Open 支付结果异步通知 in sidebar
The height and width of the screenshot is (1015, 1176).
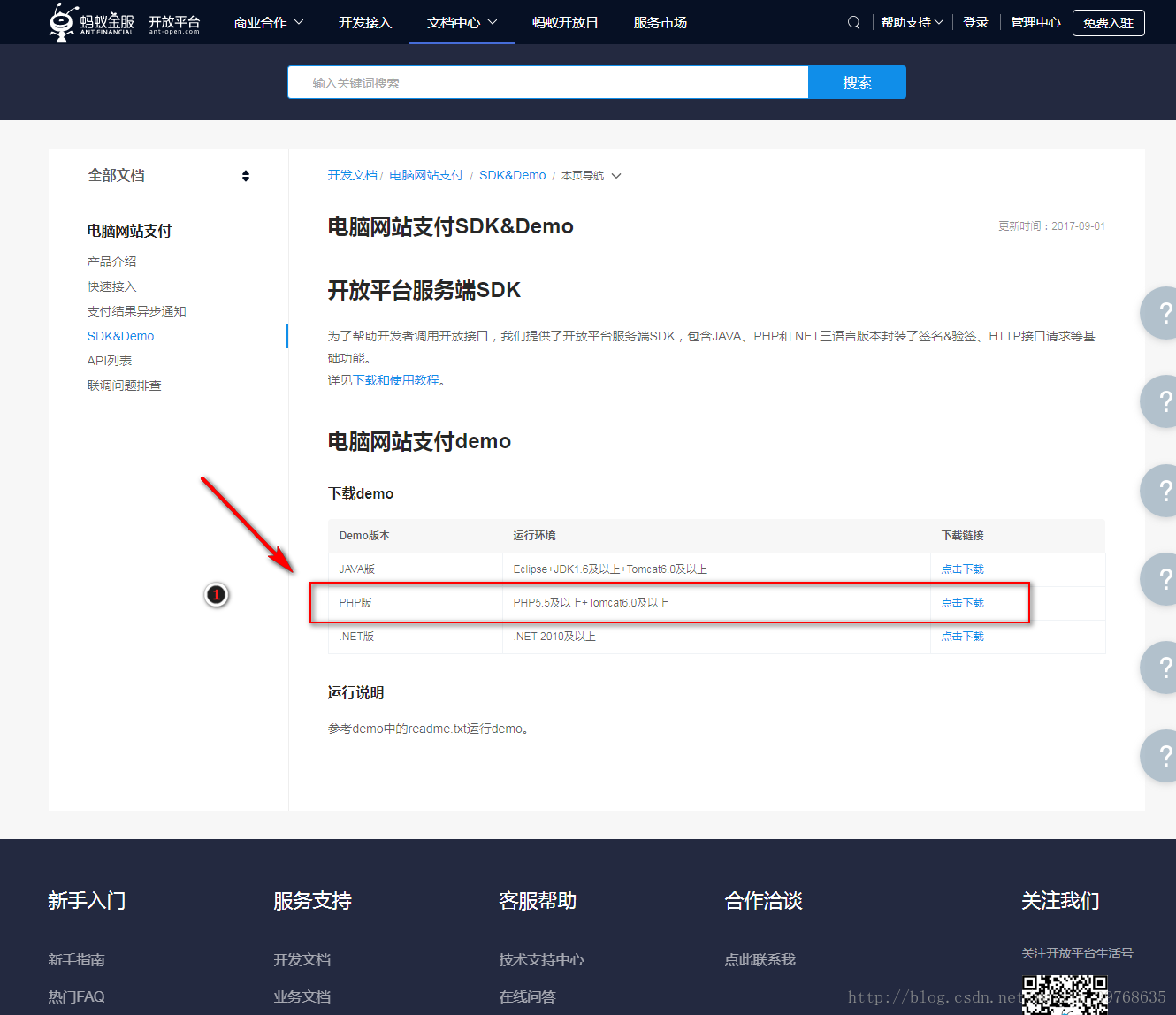pyautogui.click(x=137, y=311)
